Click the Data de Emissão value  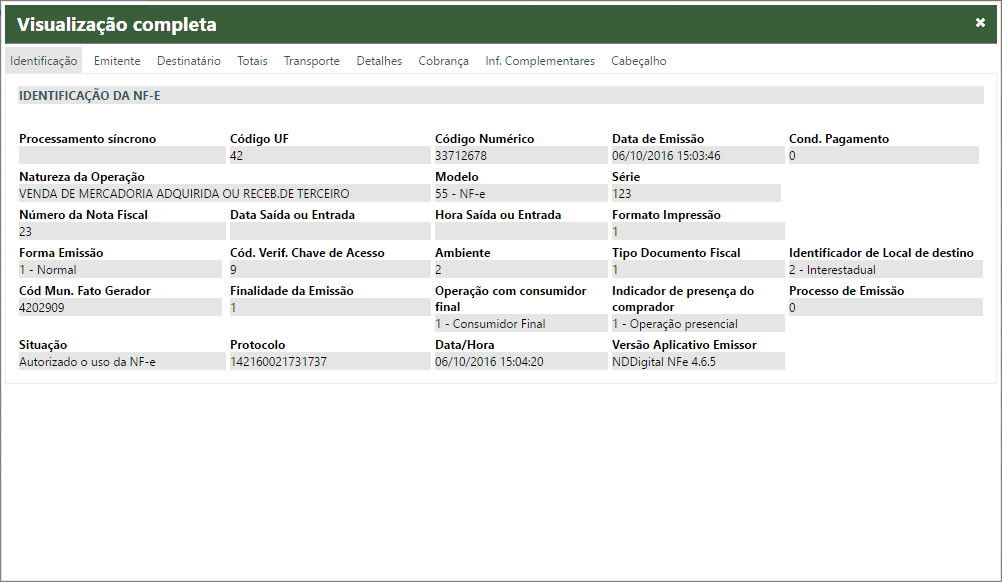tap(696, 156)
